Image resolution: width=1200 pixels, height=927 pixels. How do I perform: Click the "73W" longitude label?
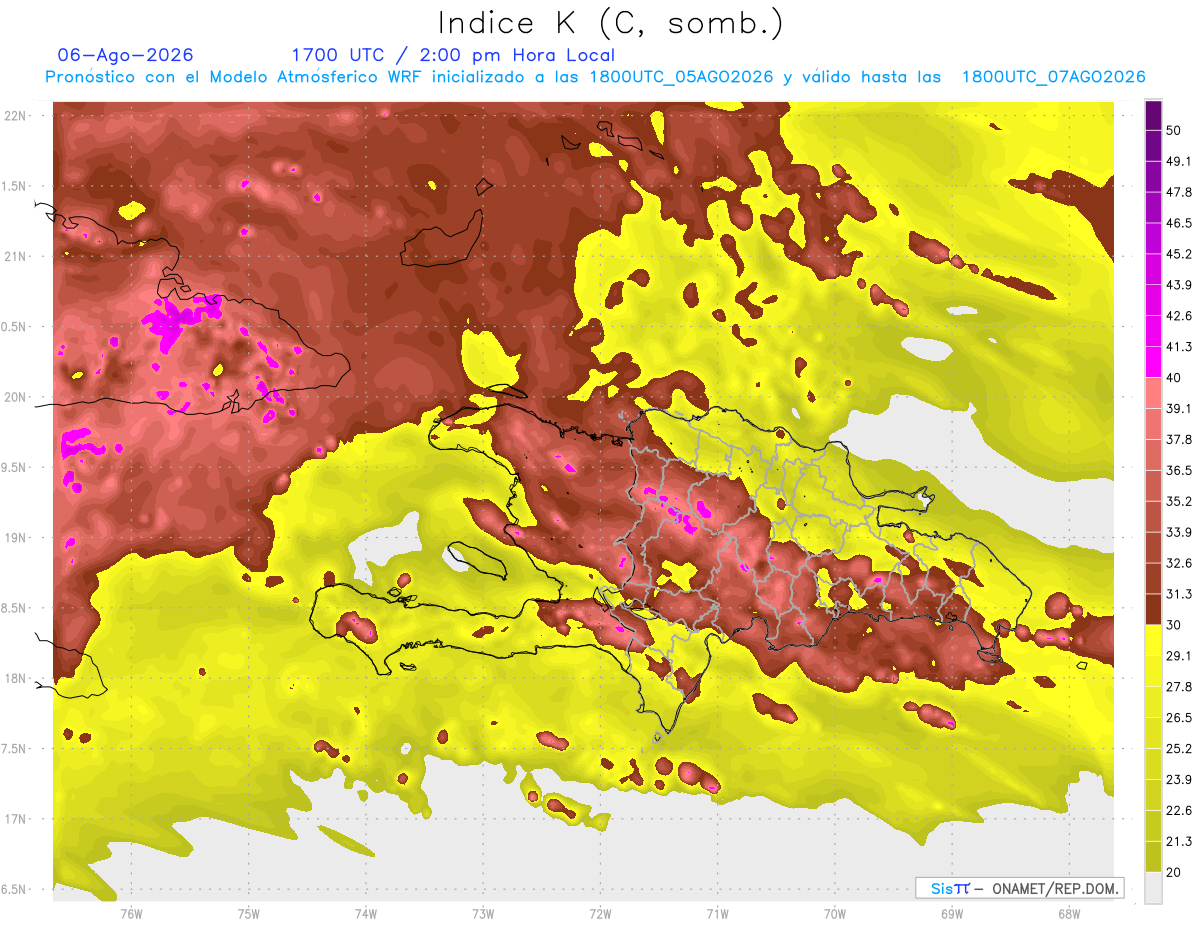point(483,913)
